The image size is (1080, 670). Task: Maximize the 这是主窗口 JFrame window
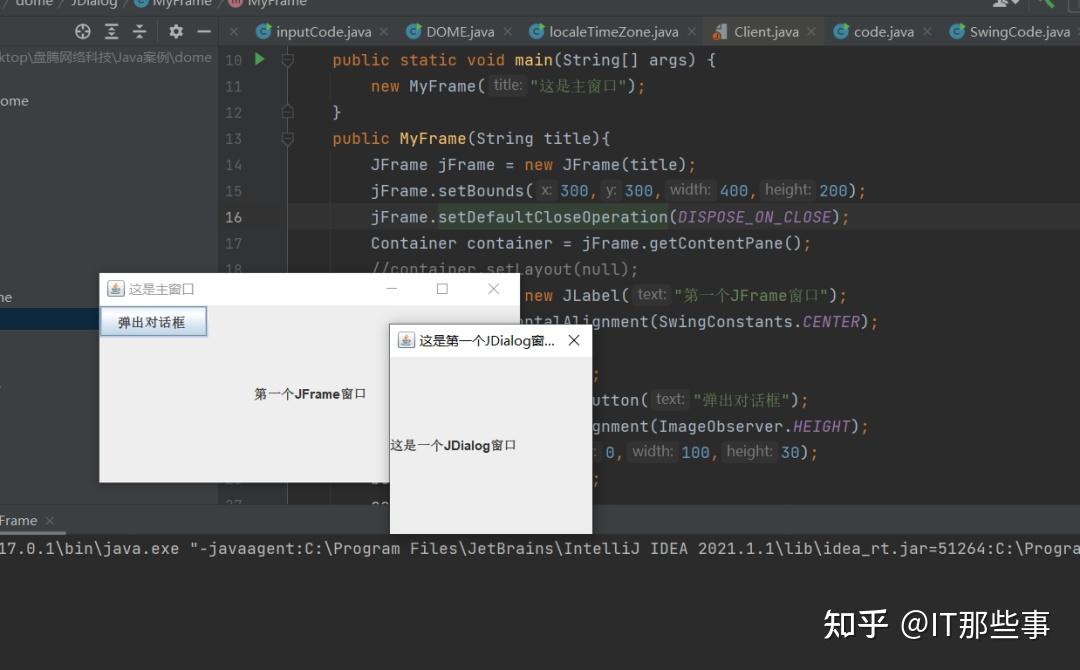coord(442,289)
